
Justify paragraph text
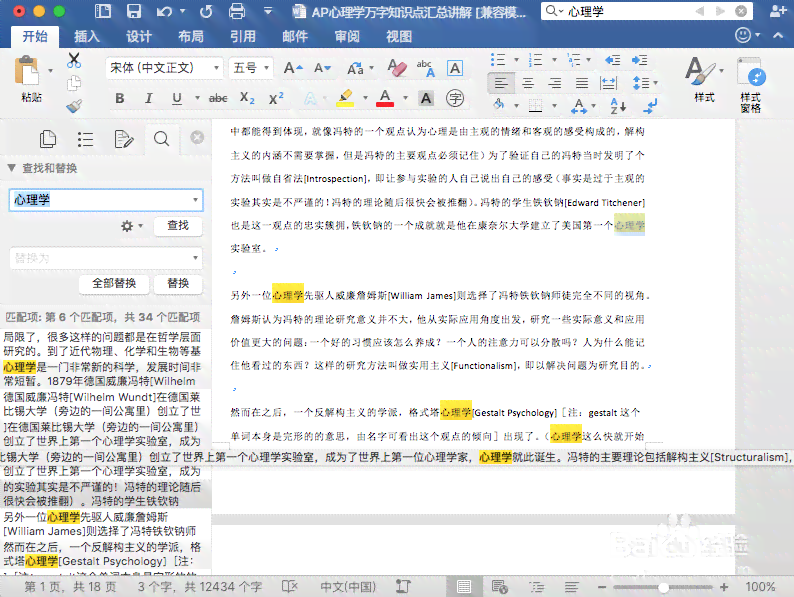(582, 83)
